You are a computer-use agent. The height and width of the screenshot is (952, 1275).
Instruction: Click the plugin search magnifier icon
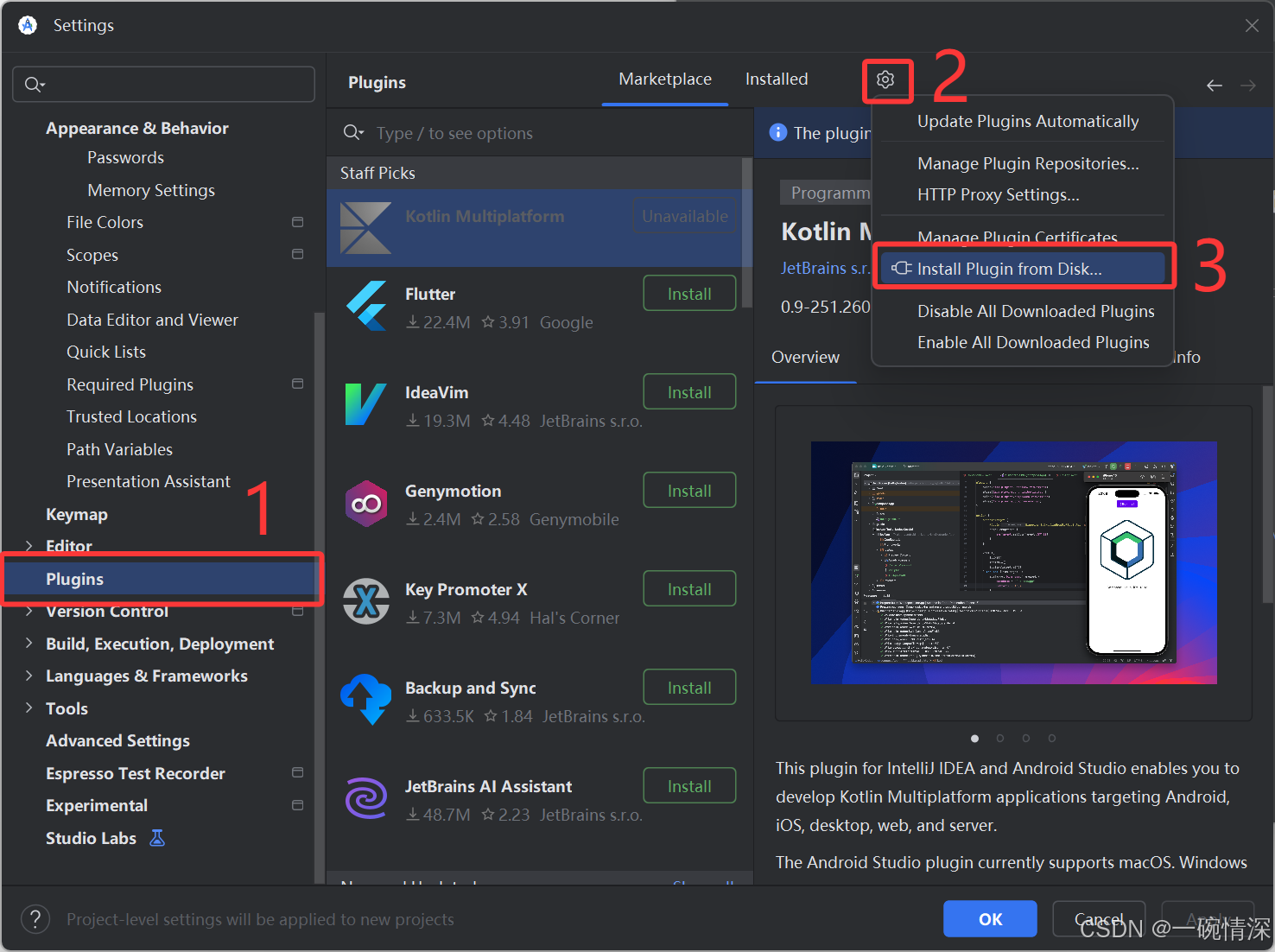click(353, 132)
